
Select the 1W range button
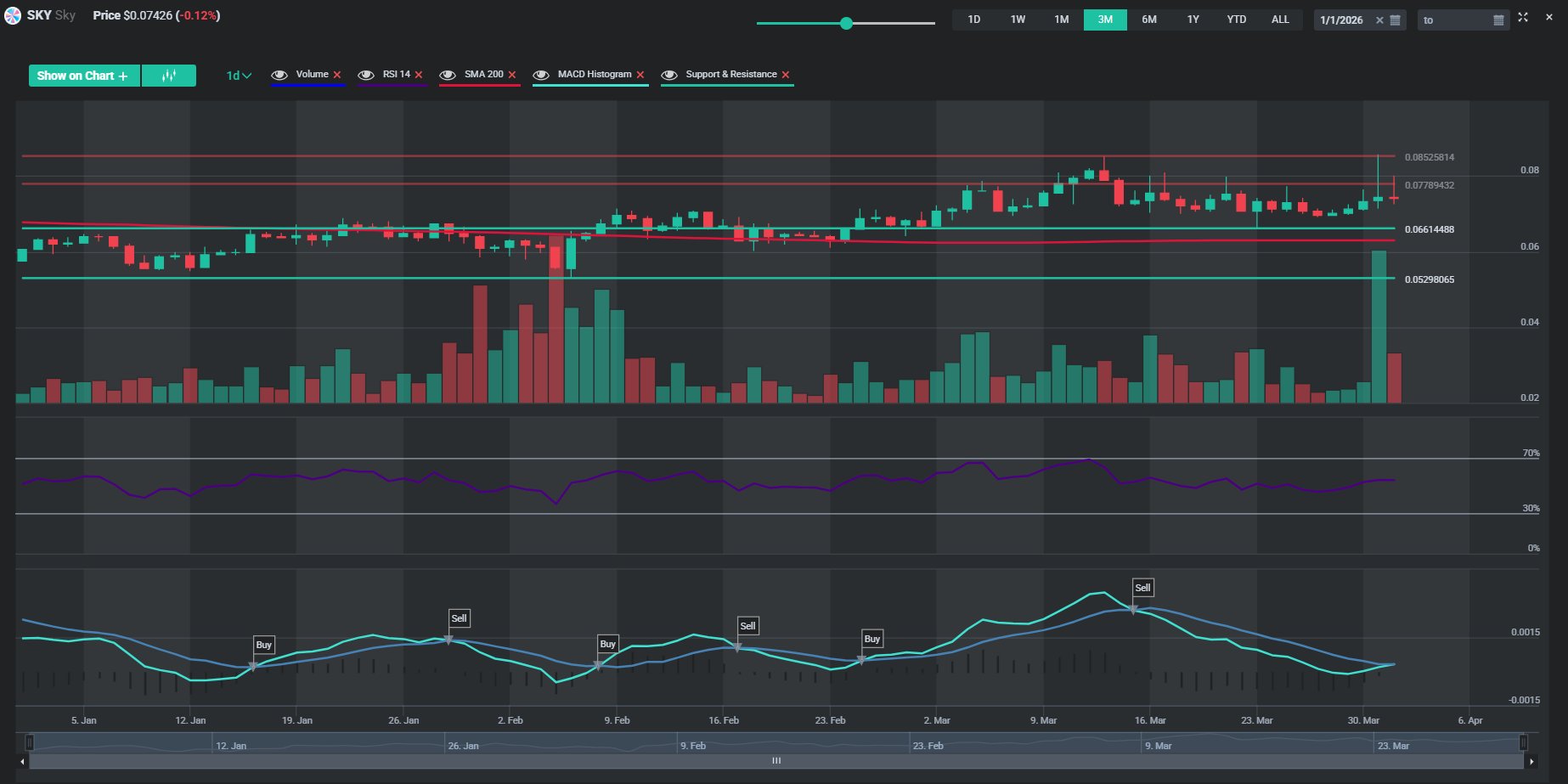pyautogui.click(x=1018, y=20)
